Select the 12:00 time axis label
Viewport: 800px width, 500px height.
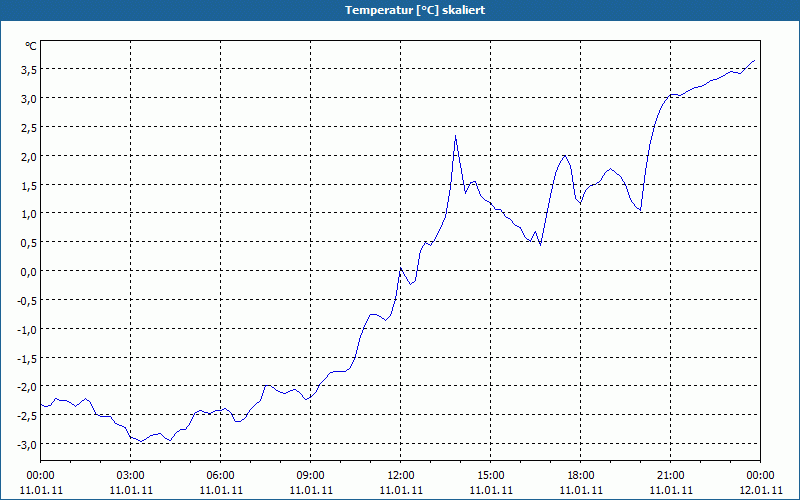[x=400, y=475]
